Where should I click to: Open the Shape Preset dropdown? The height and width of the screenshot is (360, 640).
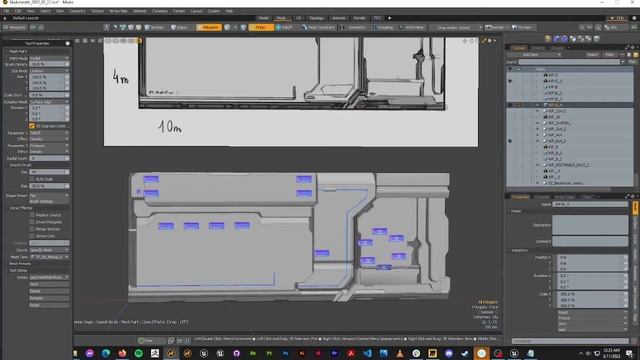point(49,196)
